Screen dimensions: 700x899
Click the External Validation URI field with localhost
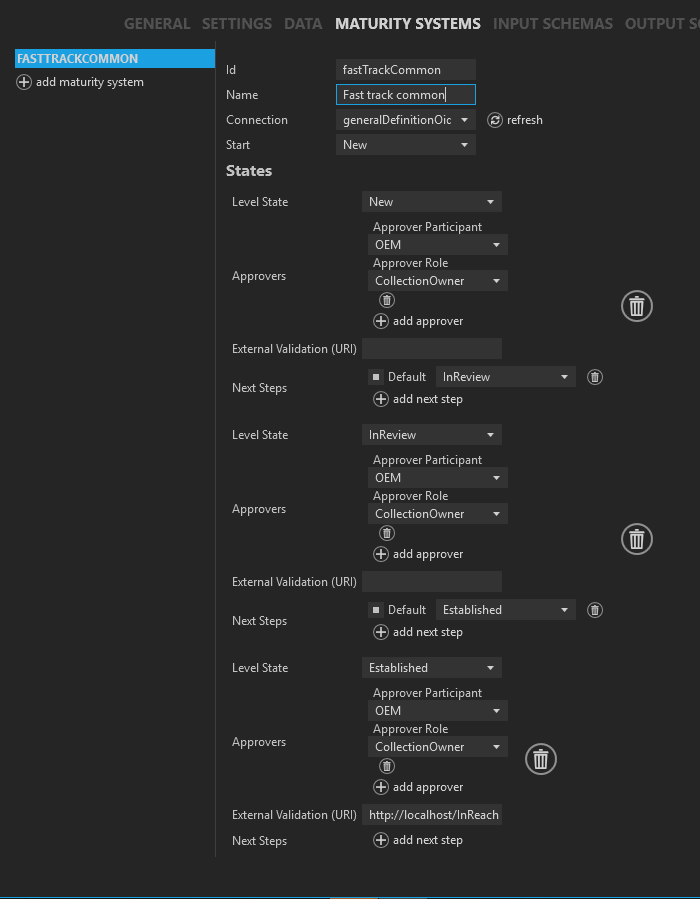(x=433, y=815)
